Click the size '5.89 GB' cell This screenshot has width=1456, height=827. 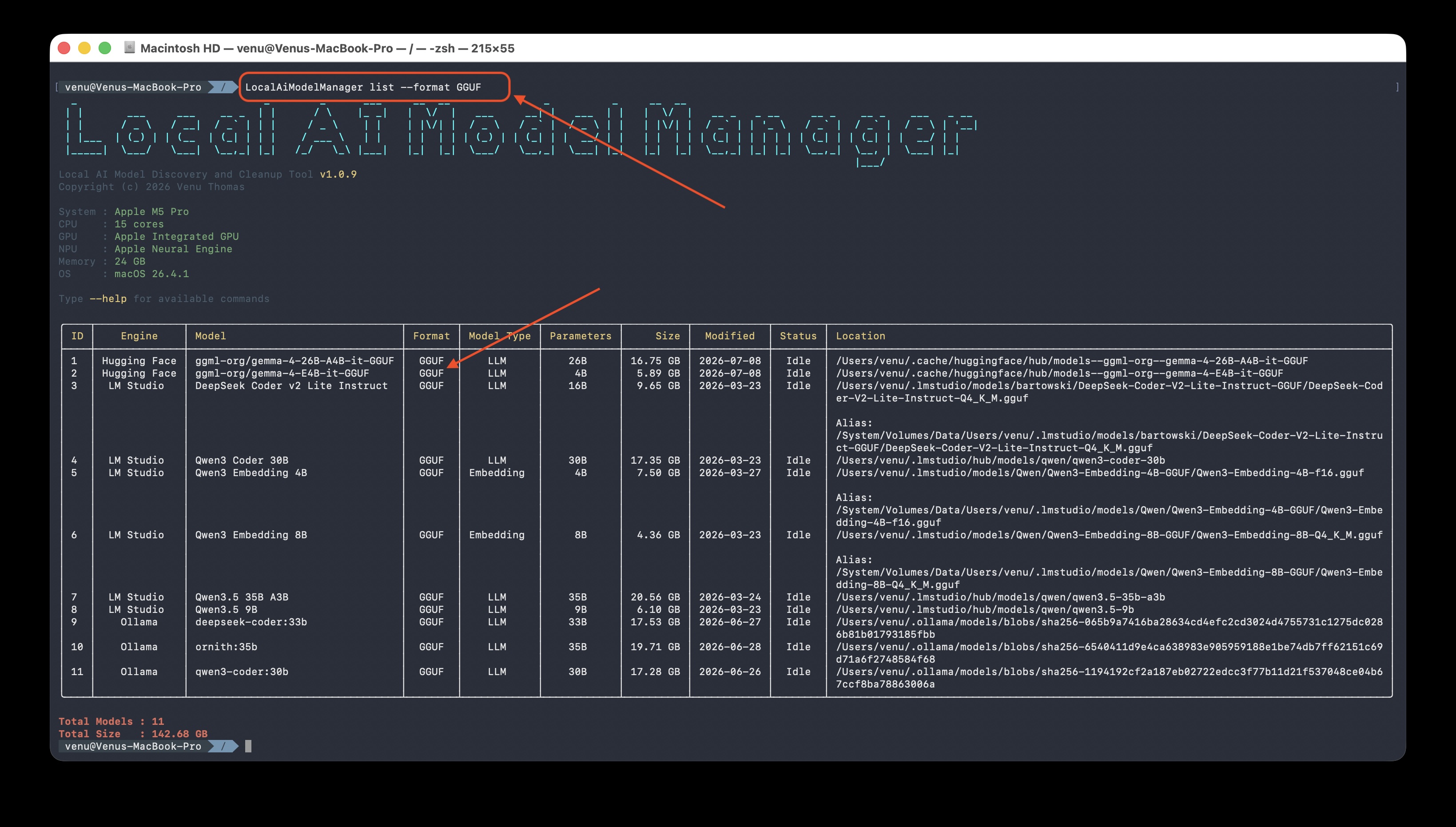658,373
